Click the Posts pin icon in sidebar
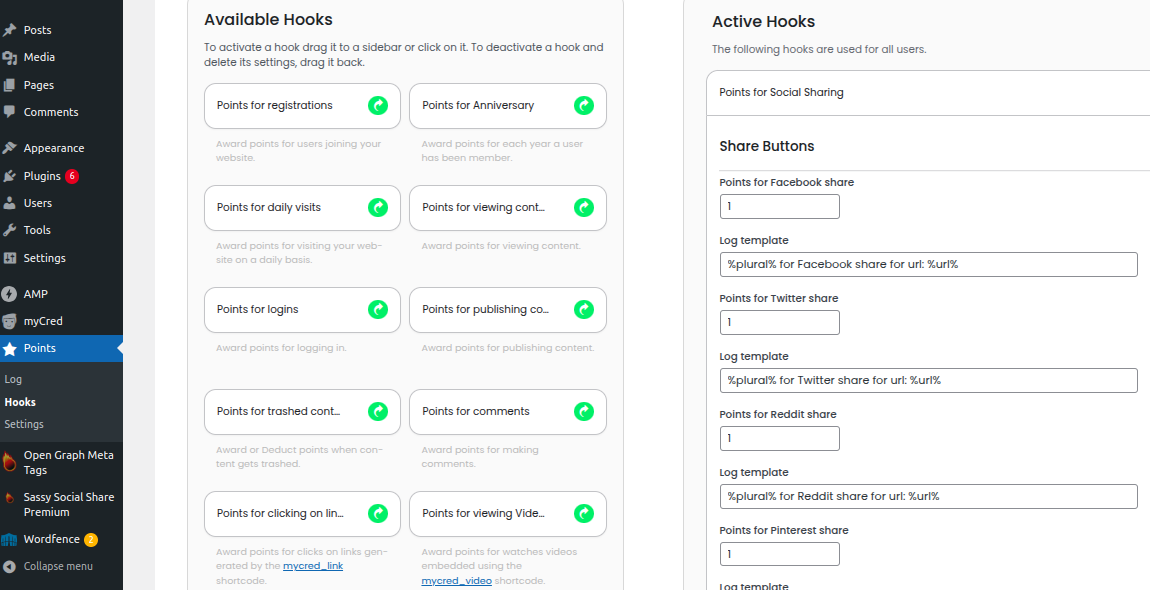The width and height of the screenshot is (1150, 590). point(10,30)
